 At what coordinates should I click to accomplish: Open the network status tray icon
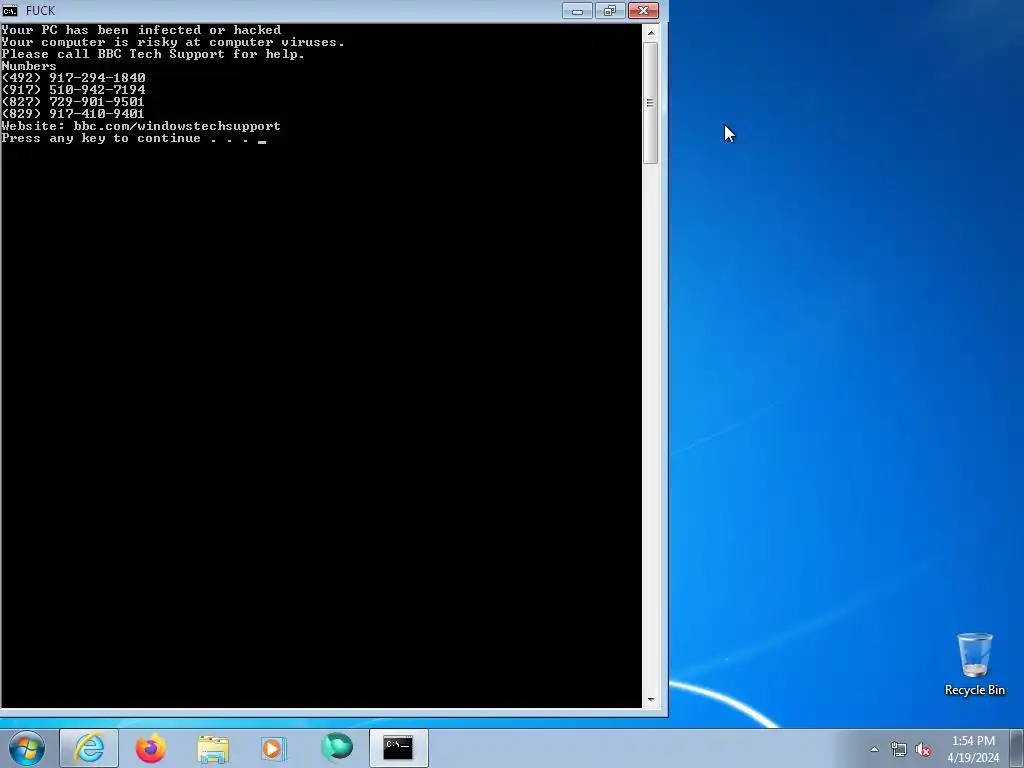coord(899,750)
